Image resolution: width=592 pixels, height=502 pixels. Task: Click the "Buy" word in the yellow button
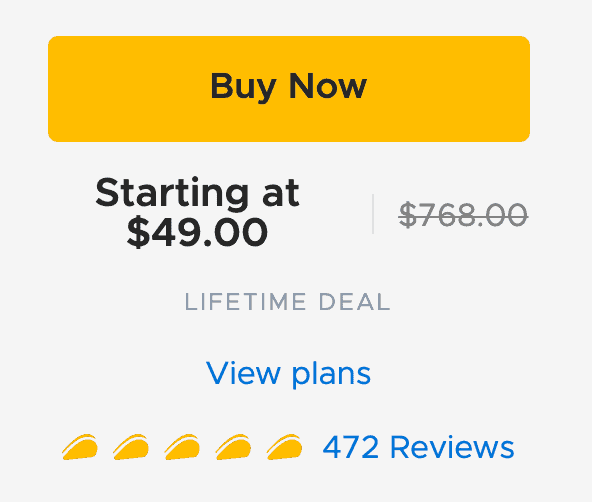[243, 88]
